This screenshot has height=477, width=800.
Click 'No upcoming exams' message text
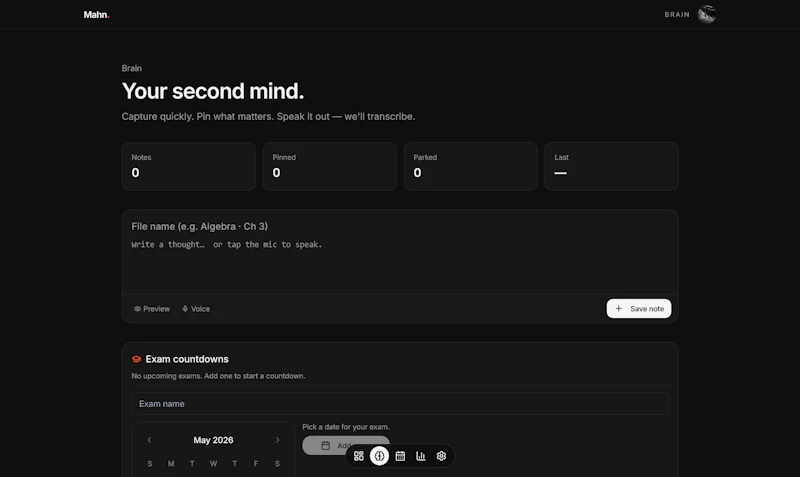[x=218, y=376]
